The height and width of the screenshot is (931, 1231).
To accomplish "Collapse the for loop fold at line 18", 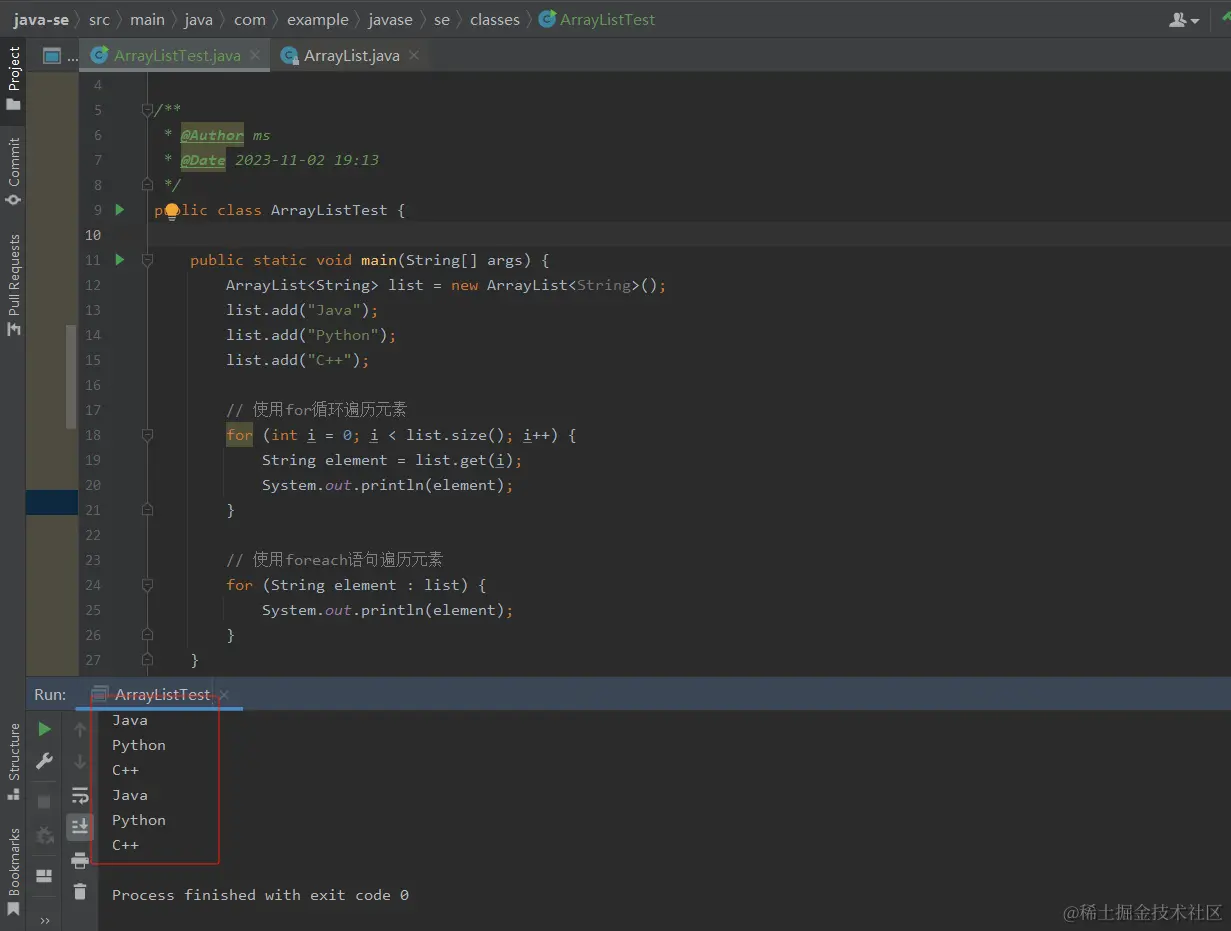I will click(x=147, y=435).
